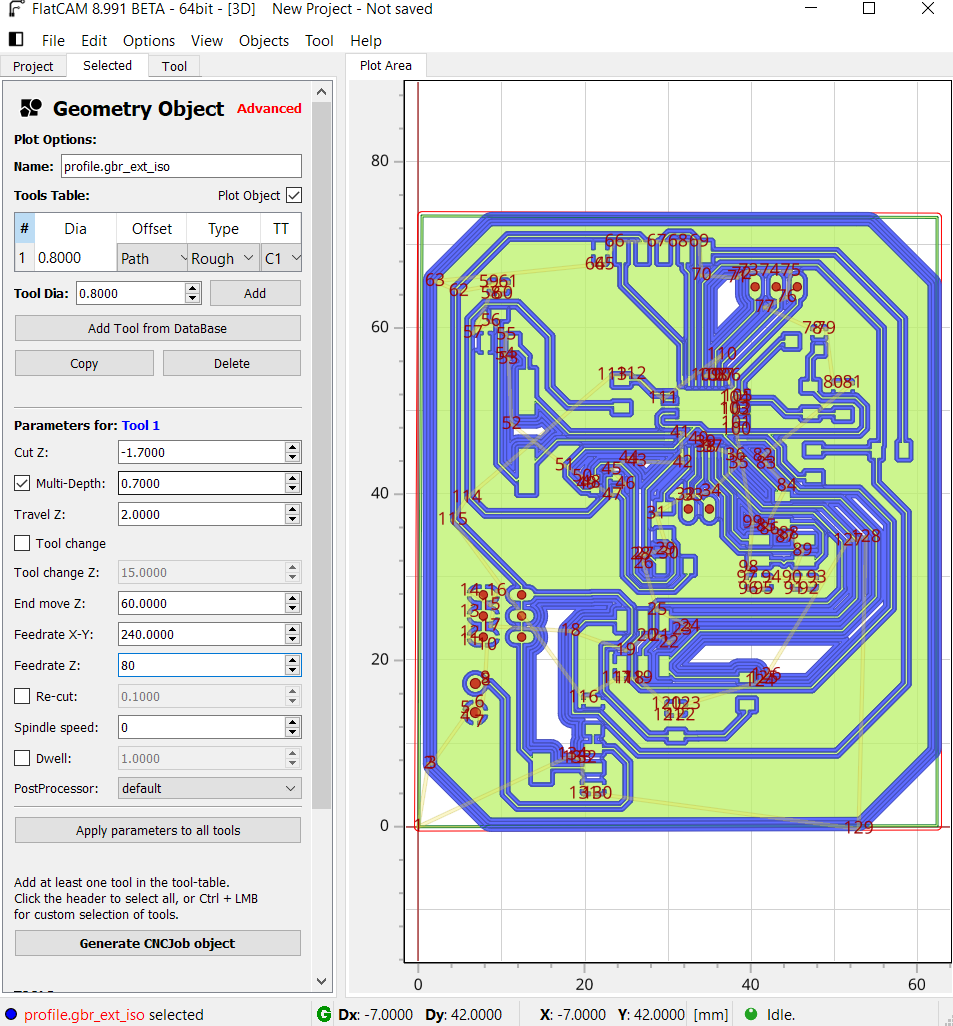953x1026 pixels.
Task: Open the Type Rough dropdown
Action: pyautogui.click(x=223, y=258)
